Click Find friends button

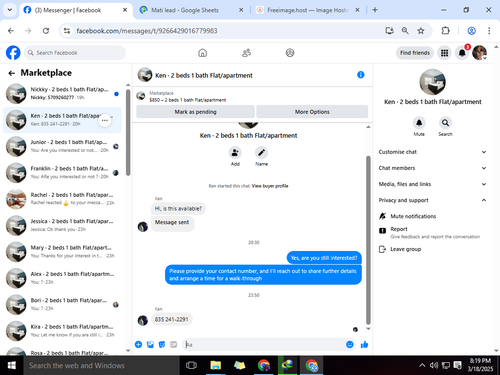pyautogui.click(x=415, y=53)
